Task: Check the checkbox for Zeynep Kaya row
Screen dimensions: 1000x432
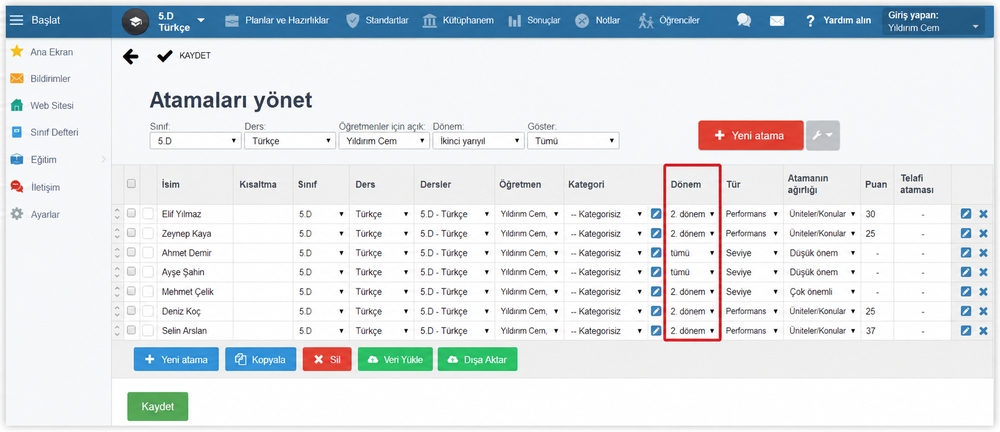Action: (131, 234)
